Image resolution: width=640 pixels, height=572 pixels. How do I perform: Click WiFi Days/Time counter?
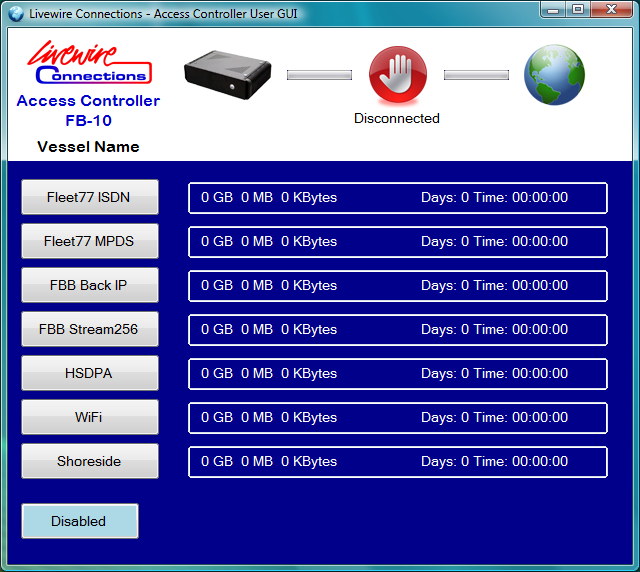[x=494, y=417]
